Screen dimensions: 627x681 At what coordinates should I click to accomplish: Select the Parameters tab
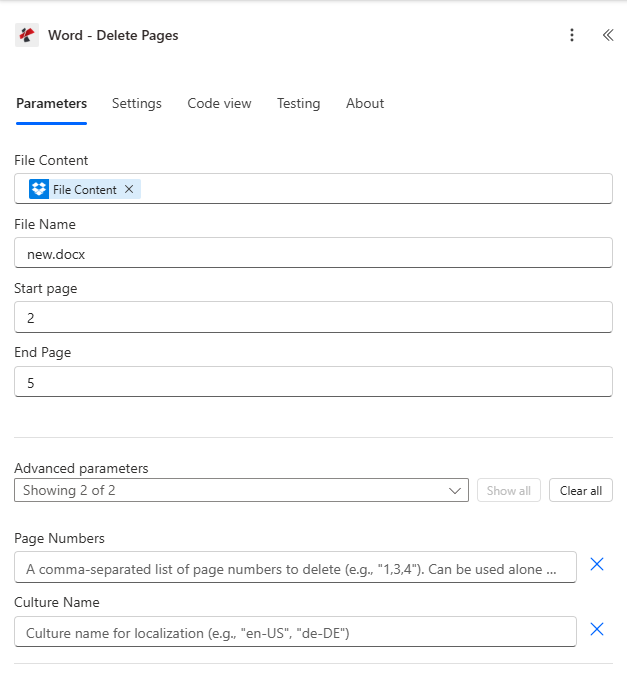point(52,104)
